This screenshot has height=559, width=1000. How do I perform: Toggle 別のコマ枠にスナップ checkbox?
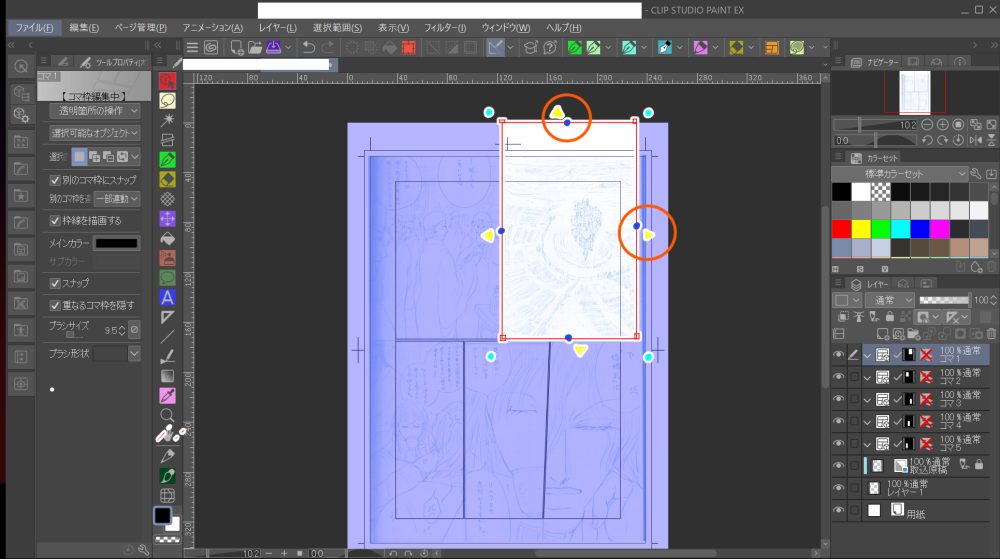click(55, 179)
